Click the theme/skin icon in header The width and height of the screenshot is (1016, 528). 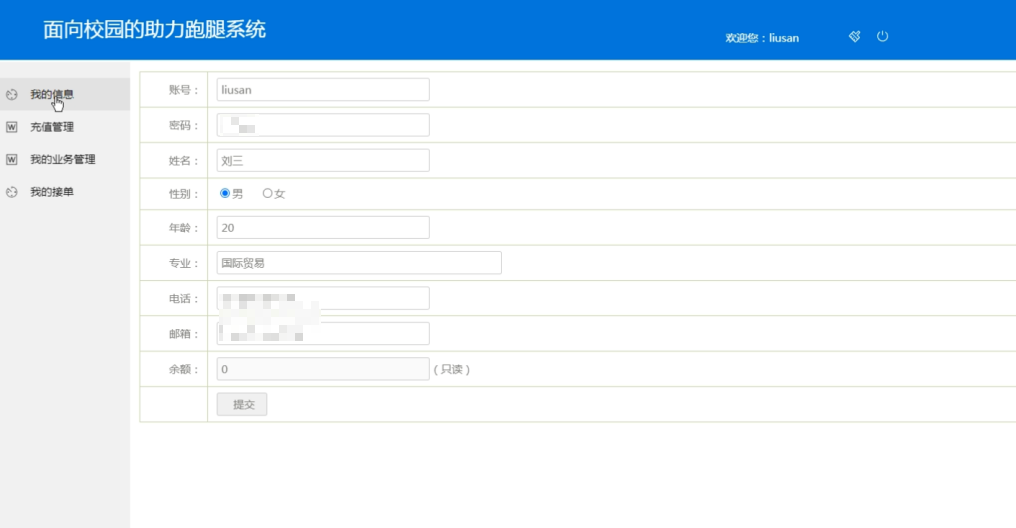pyautogui.click(x=855, y=36)
